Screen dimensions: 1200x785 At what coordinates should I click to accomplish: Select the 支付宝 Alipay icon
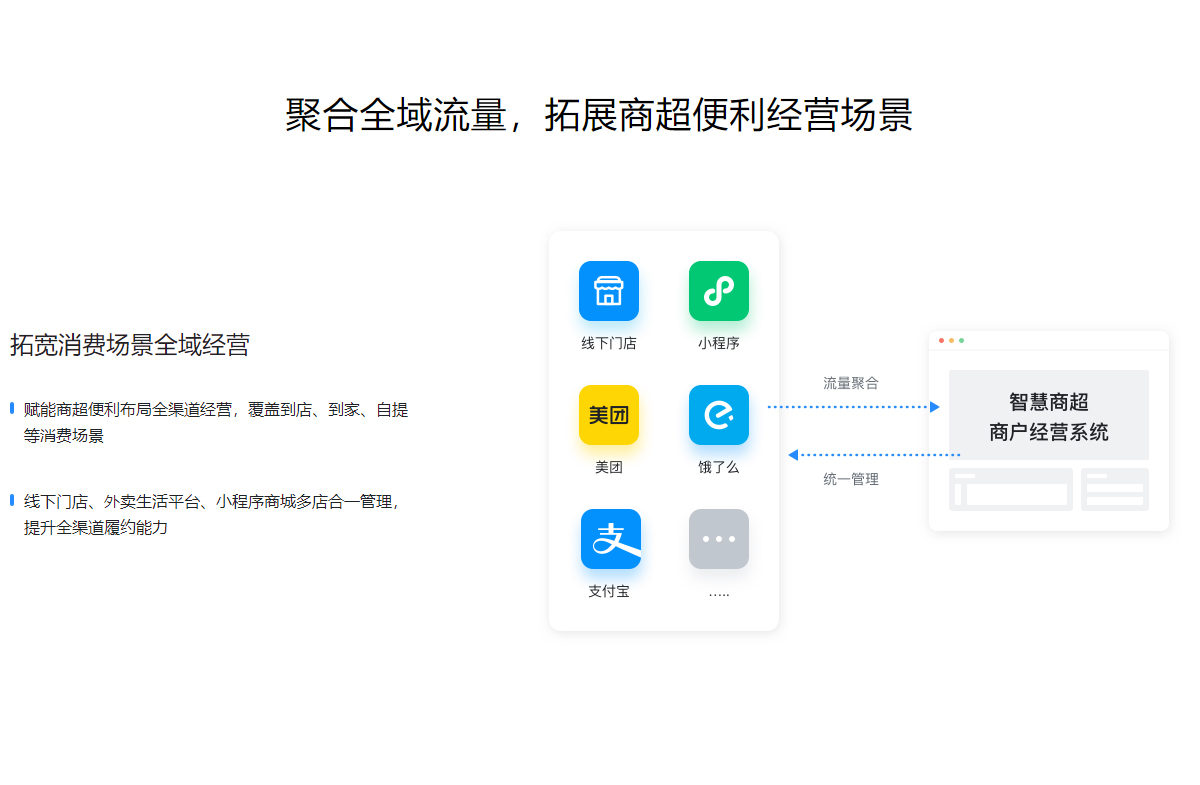click(610, 539)
